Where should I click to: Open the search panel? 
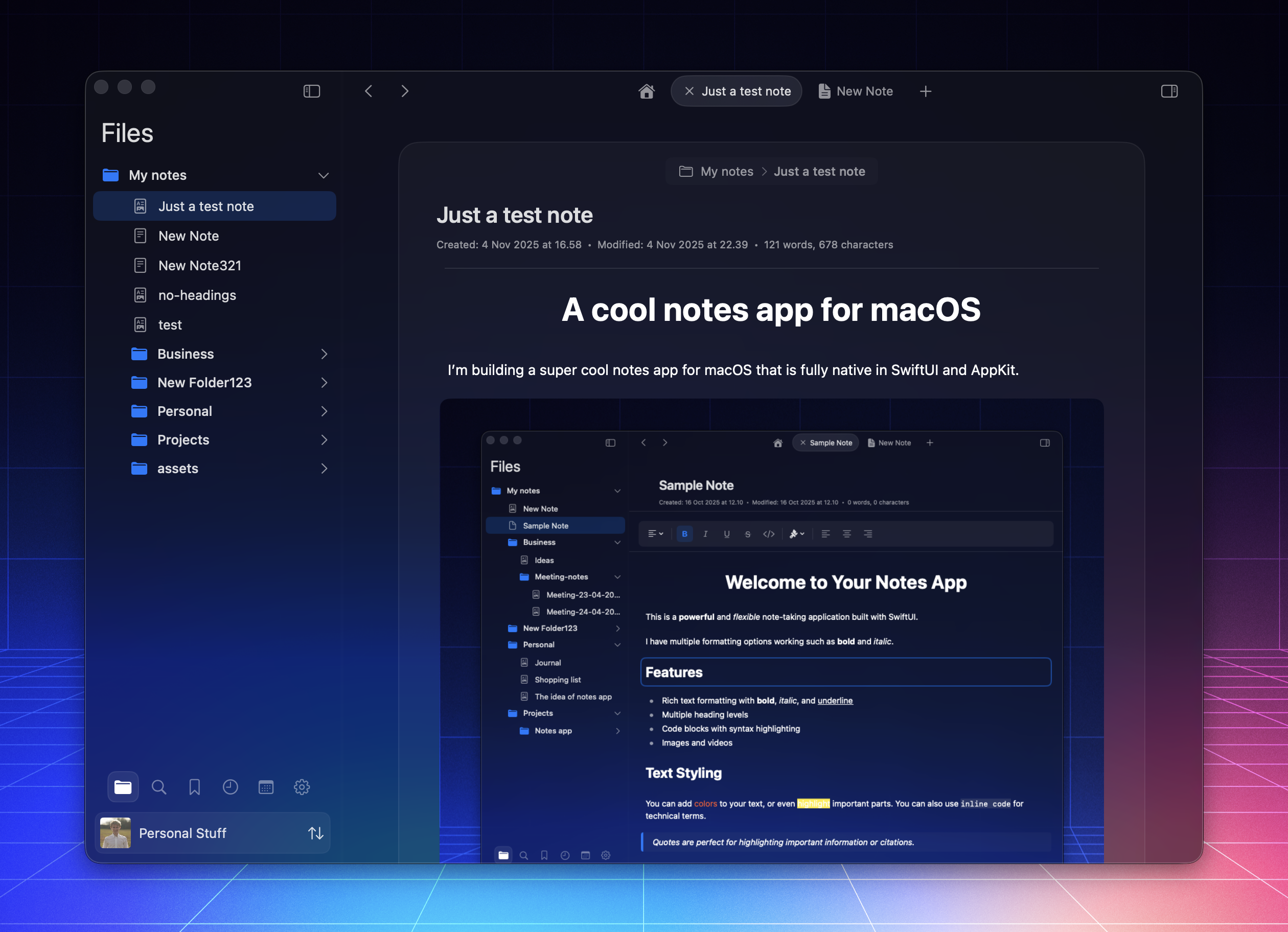coord(159,787)
